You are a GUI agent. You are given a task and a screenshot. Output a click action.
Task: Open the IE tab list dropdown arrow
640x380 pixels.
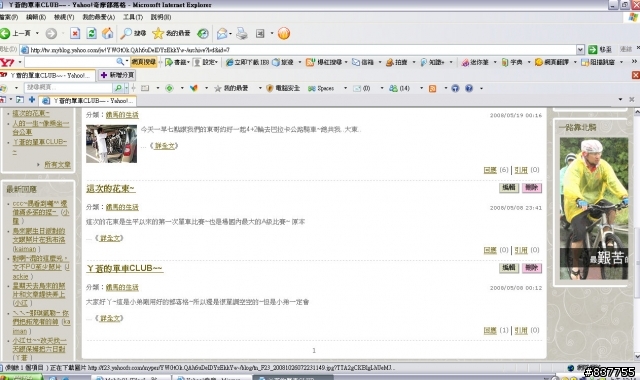[620, 100]
